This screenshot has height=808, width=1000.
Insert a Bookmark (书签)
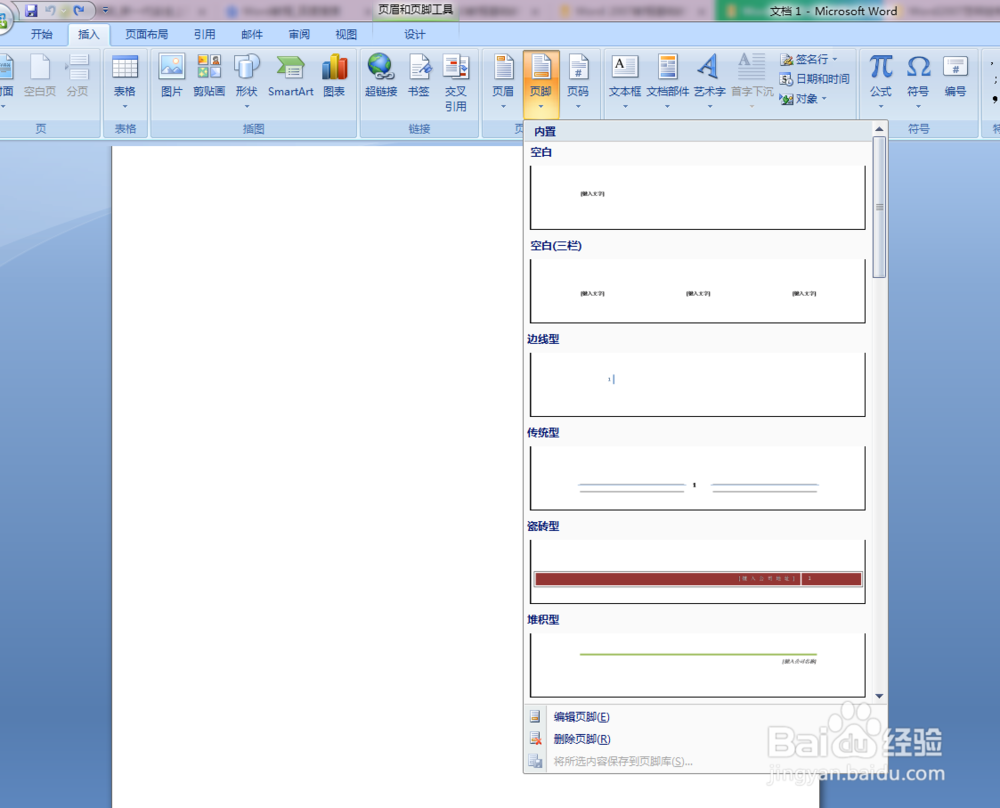[x=419, y=77]
